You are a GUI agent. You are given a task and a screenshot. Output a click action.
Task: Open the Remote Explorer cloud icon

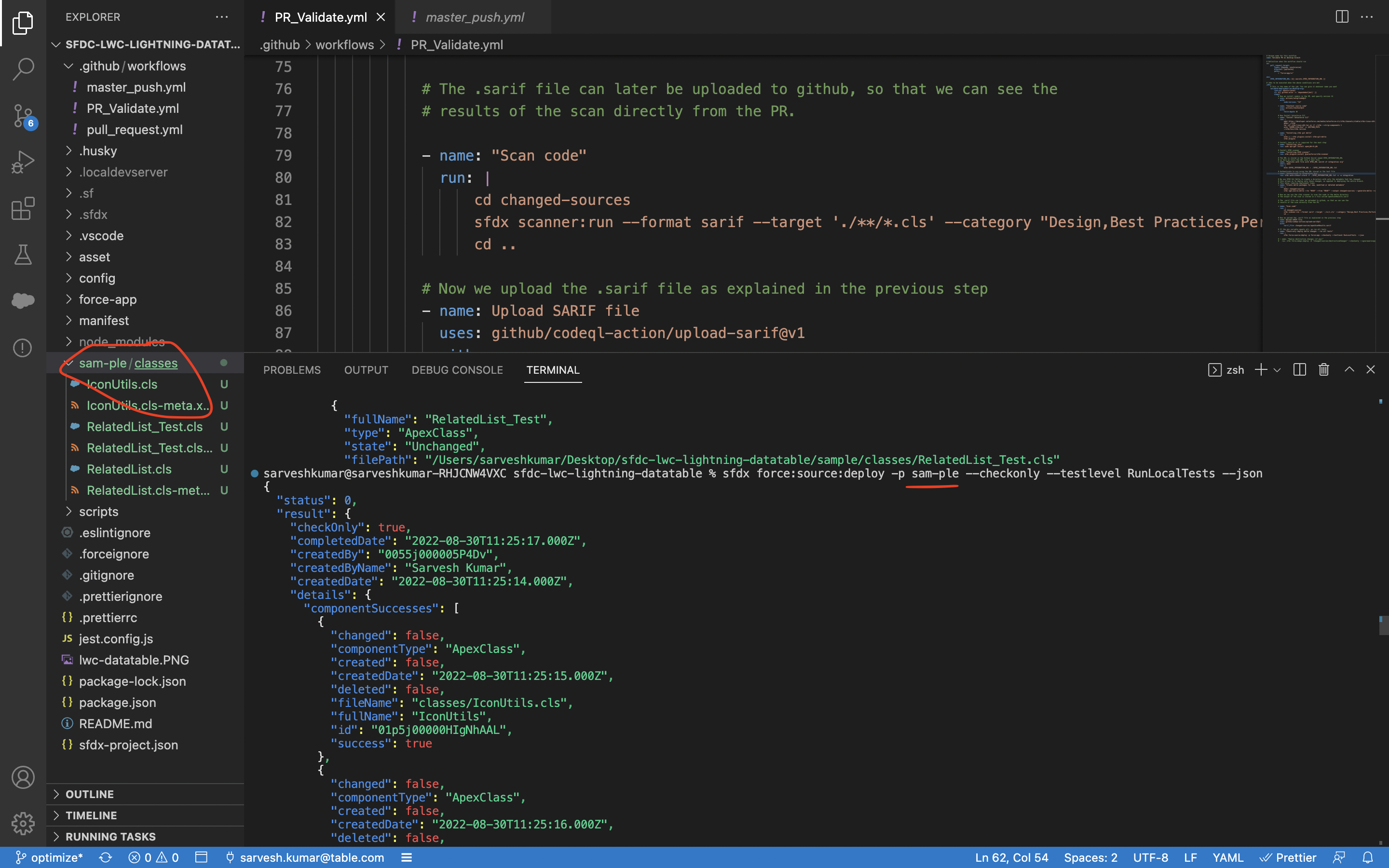[23, 299]
